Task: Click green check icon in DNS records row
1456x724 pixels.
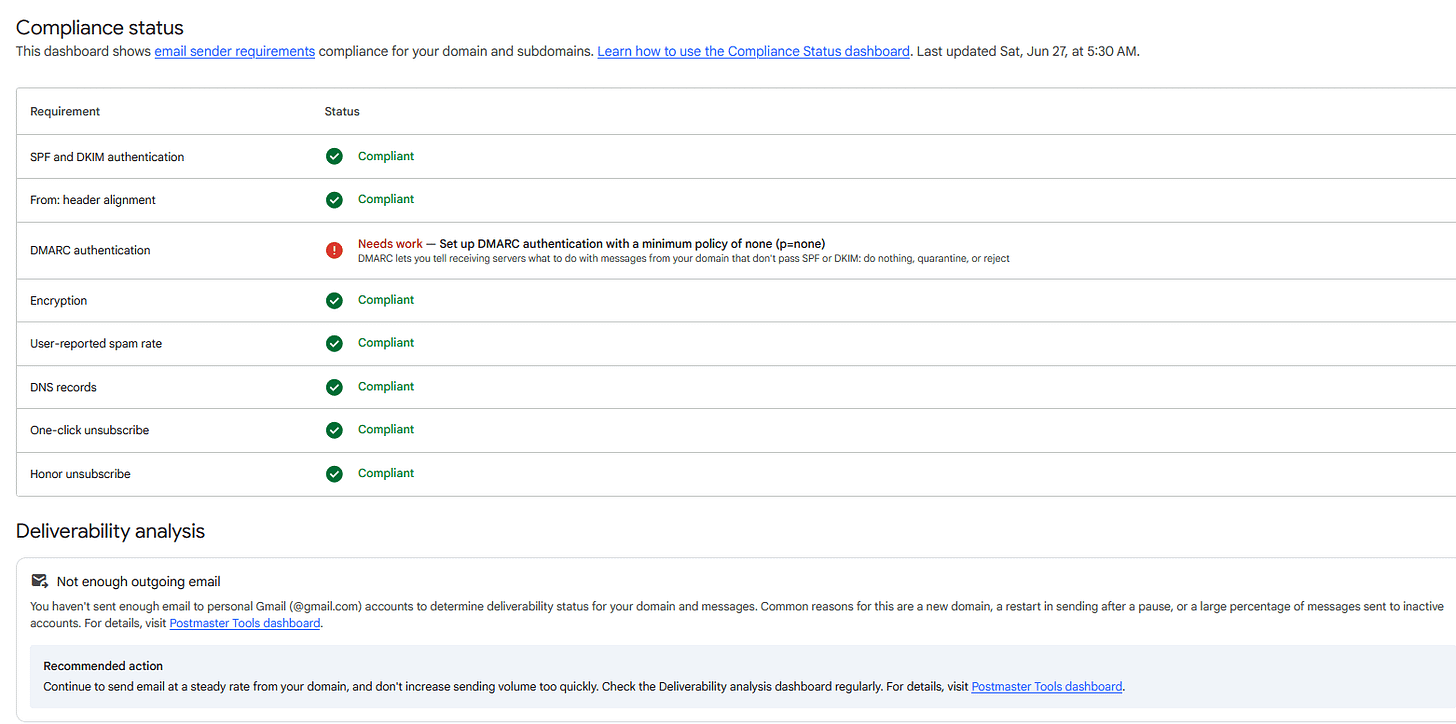Action: pos(334,387)
